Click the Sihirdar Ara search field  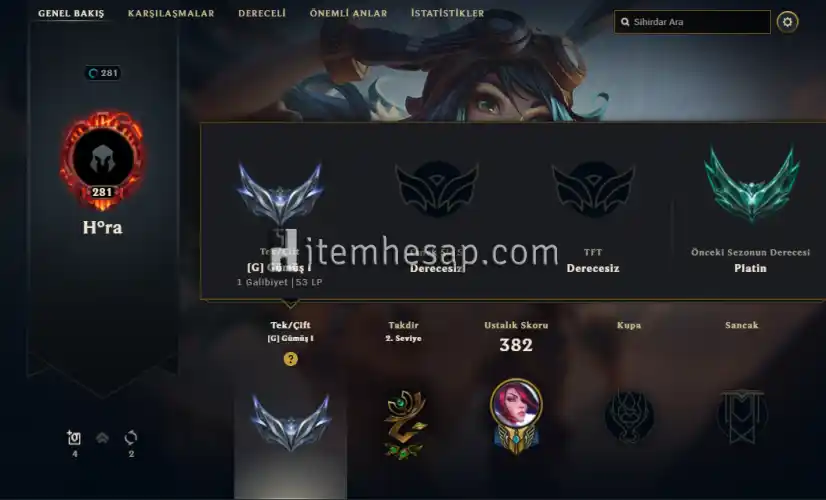click(692, 22)
